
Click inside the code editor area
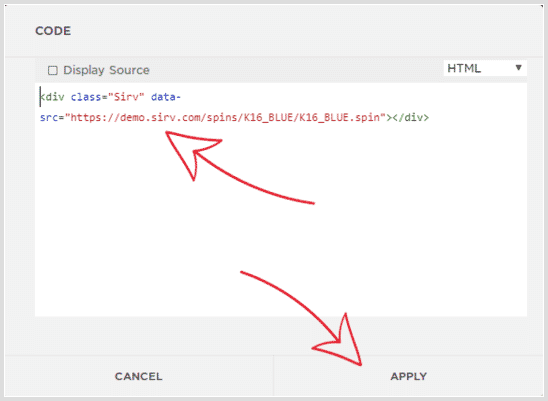coord(281,200)
